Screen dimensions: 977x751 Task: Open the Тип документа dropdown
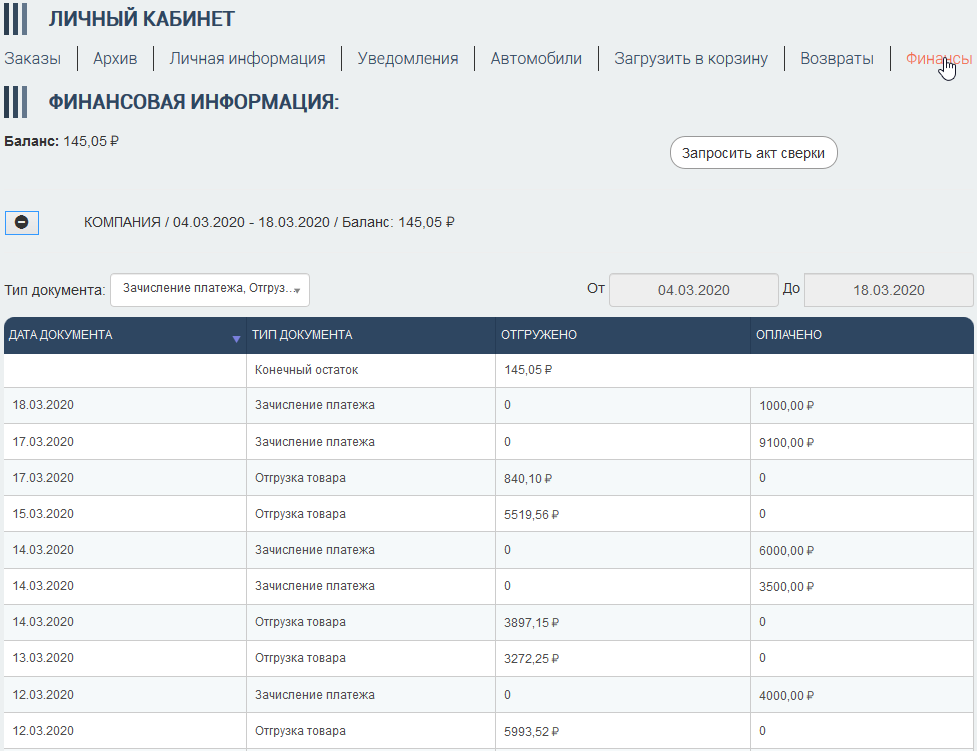pyautogui.click(x=210, y=289)
